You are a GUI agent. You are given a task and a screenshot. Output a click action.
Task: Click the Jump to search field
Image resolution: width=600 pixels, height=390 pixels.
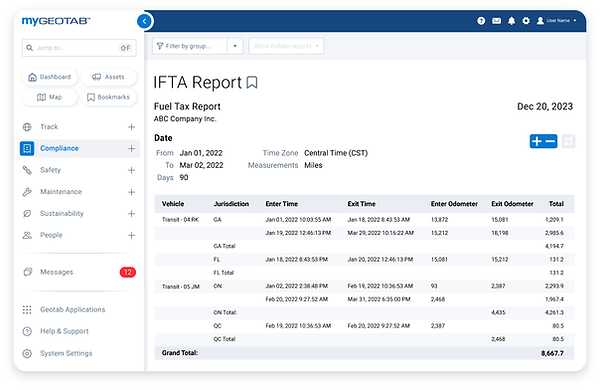[79, 48]
